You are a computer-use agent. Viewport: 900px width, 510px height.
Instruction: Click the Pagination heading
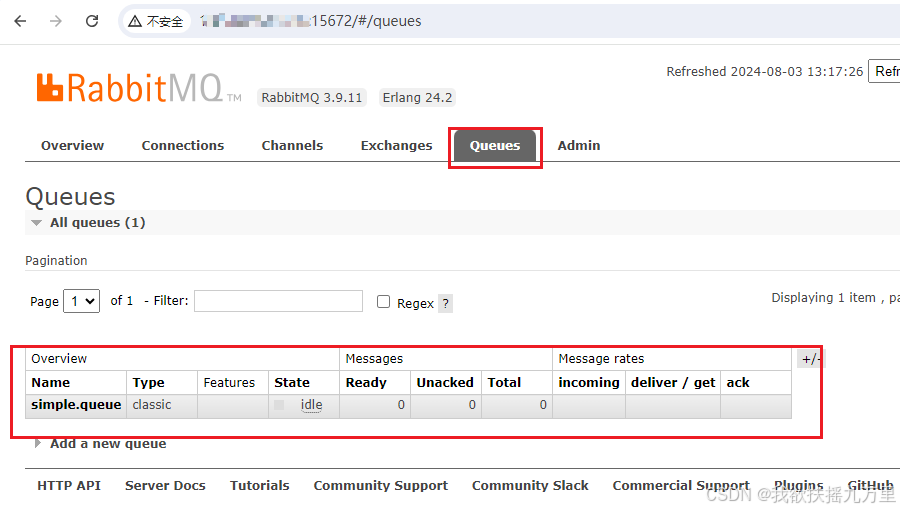[x=56, y=261]
